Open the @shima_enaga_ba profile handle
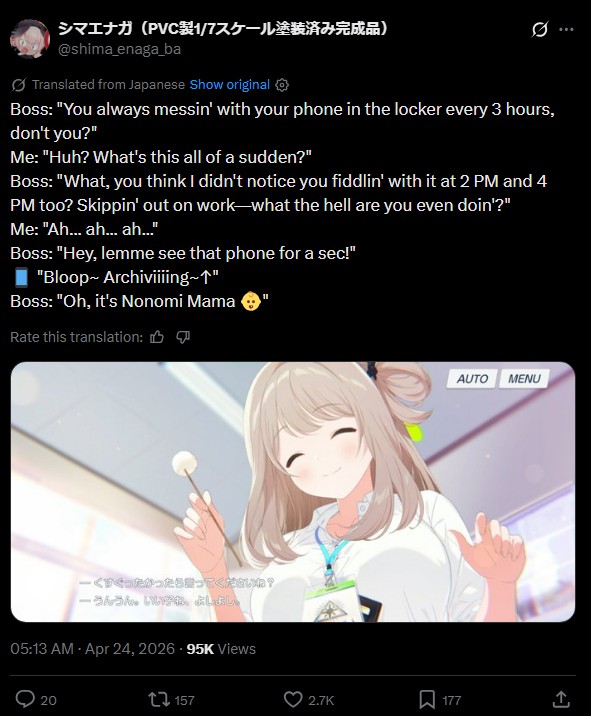Screen dimensions: 591x716 pos(120,49)
